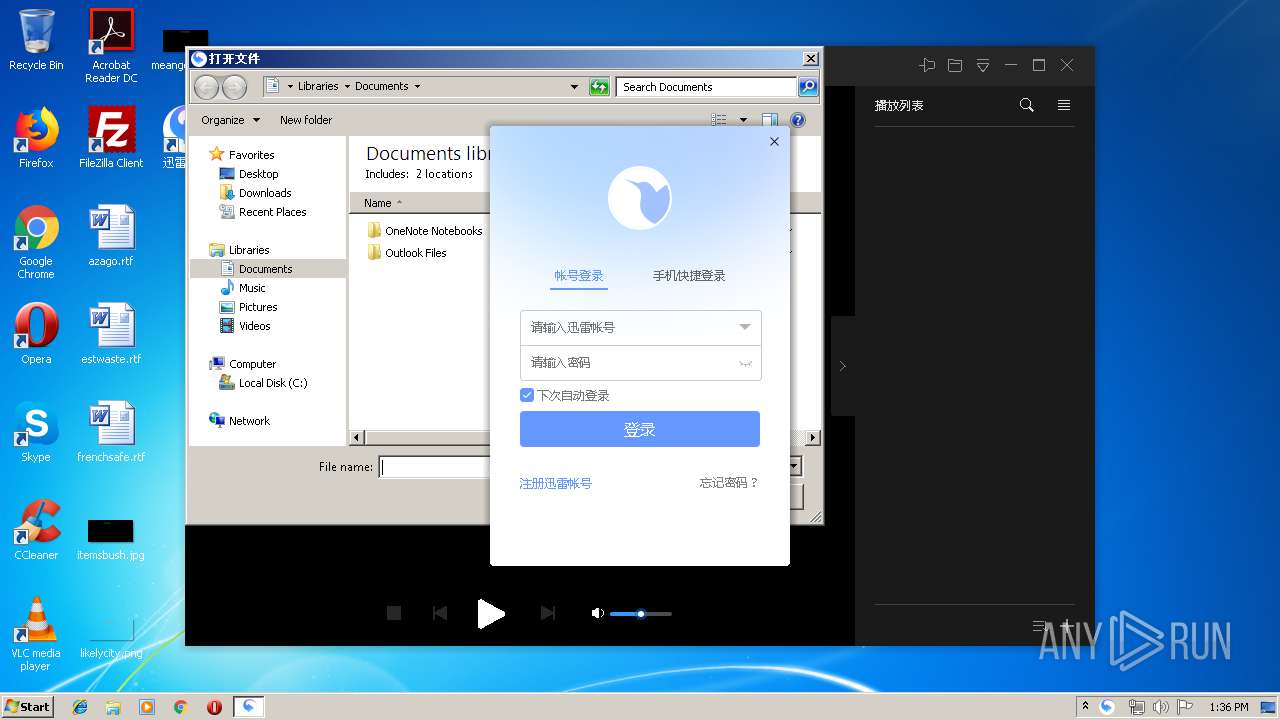Launch CCleaner desktop shortcut

tap(36, 530)
